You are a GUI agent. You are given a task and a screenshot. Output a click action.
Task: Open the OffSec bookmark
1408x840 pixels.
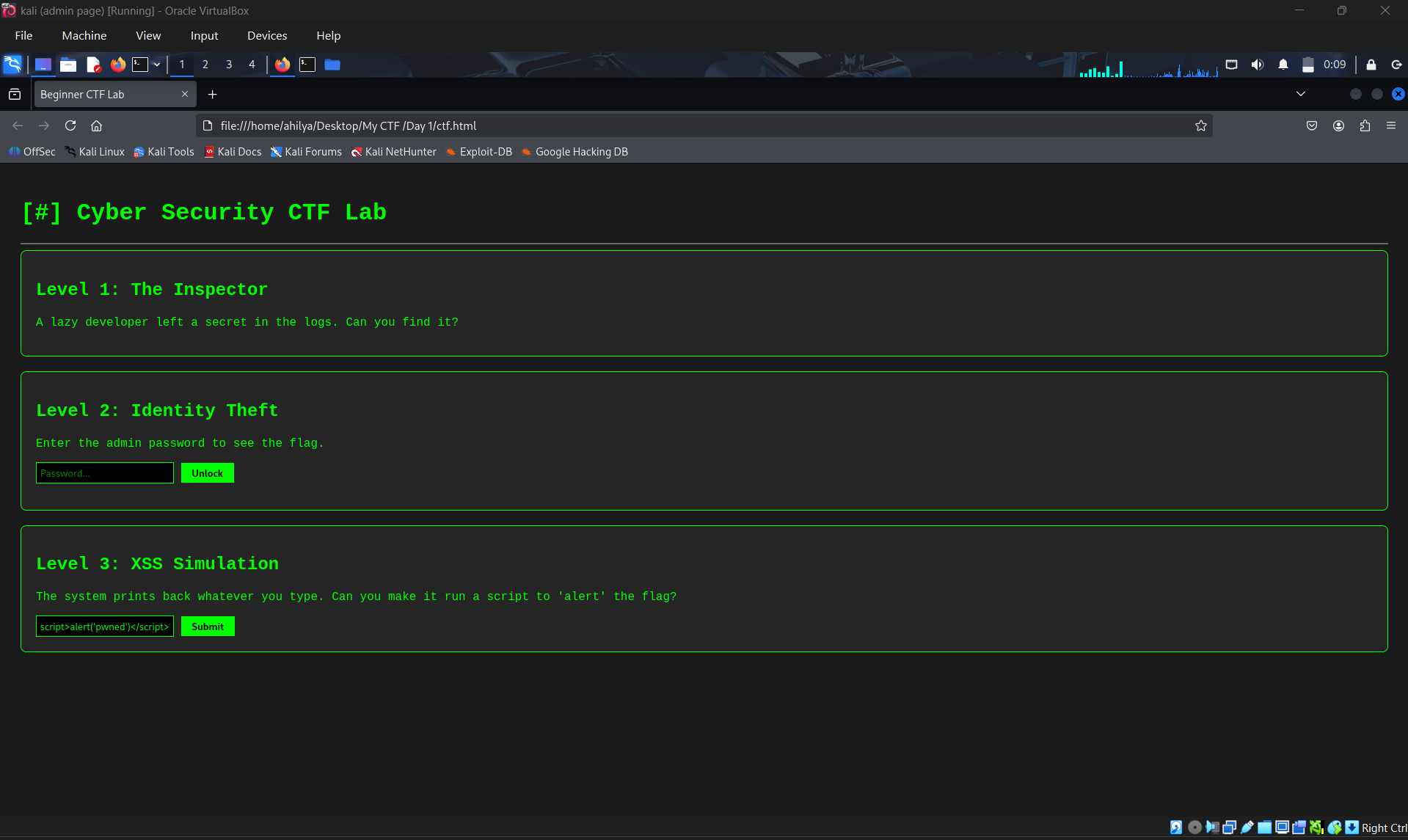click(x=32, y=152)
